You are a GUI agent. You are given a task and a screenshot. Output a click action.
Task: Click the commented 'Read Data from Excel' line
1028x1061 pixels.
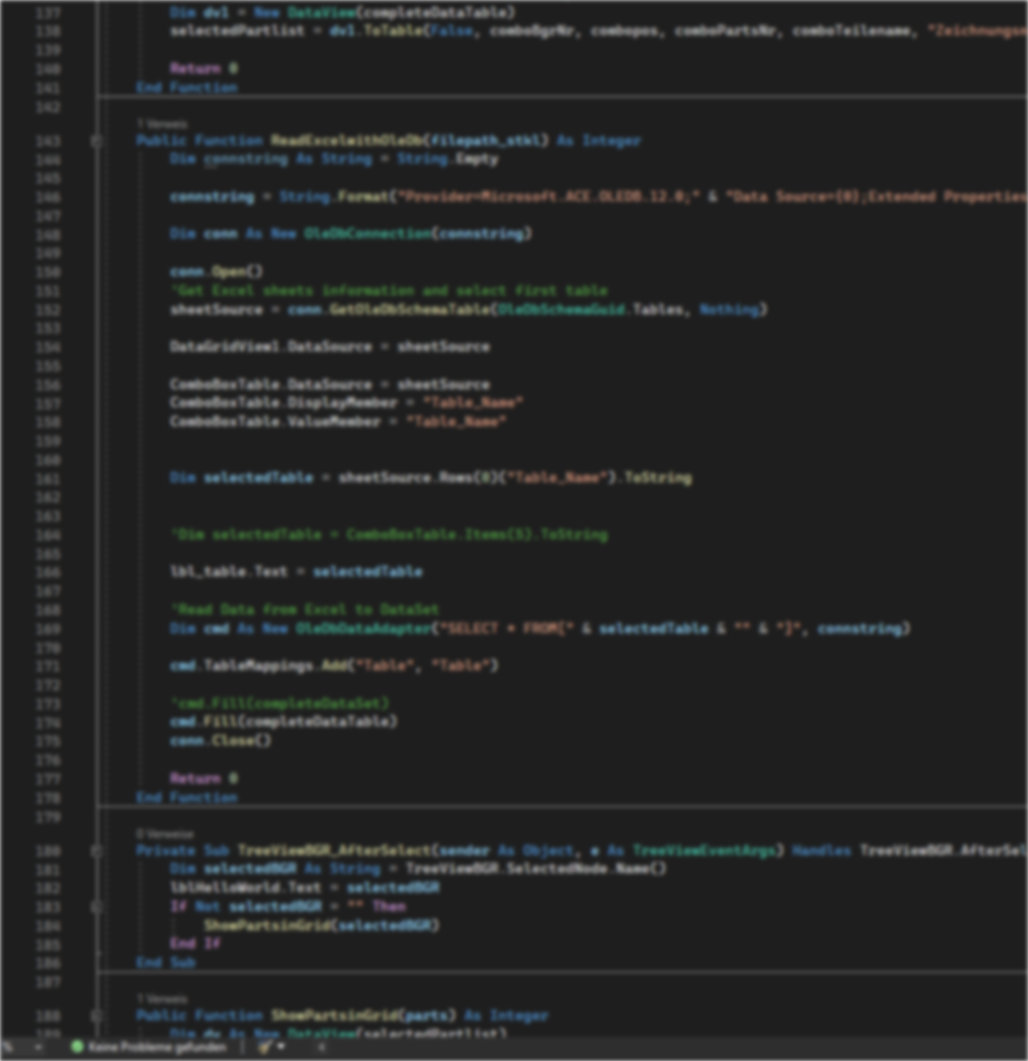point(304,609)
